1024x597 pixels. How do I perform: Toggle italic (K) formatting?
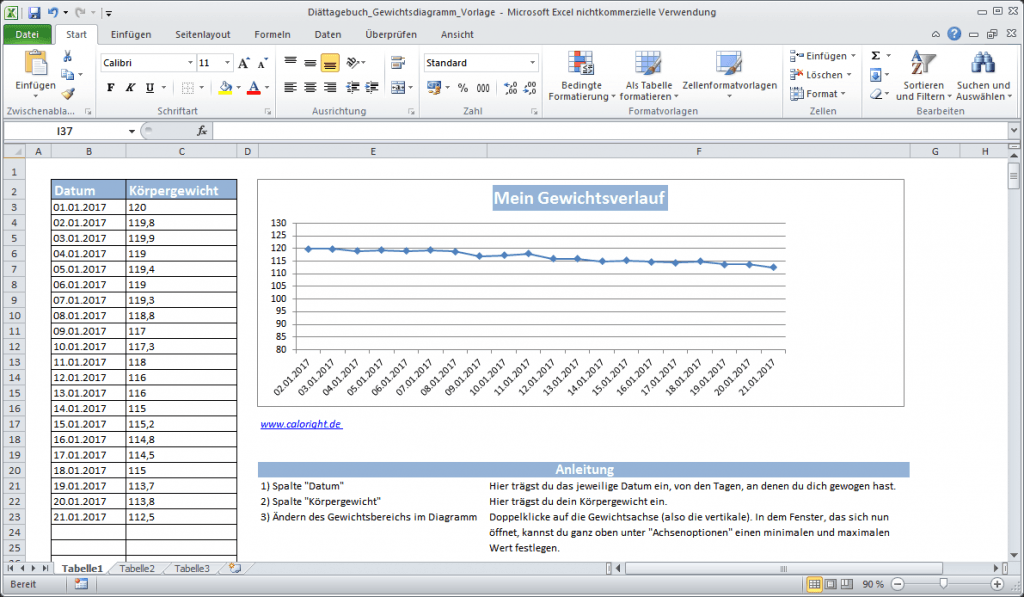pos(130,88)
